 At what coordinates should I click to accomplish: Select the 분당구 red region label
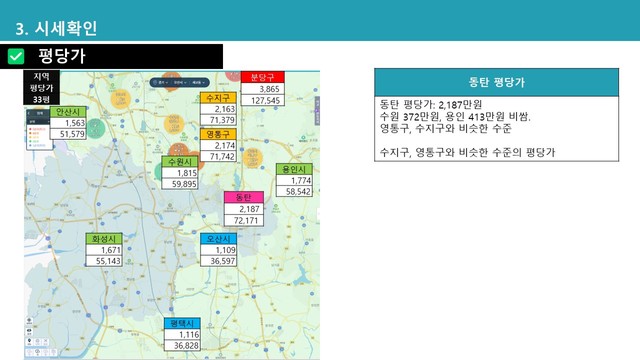[x=262, y=77]
